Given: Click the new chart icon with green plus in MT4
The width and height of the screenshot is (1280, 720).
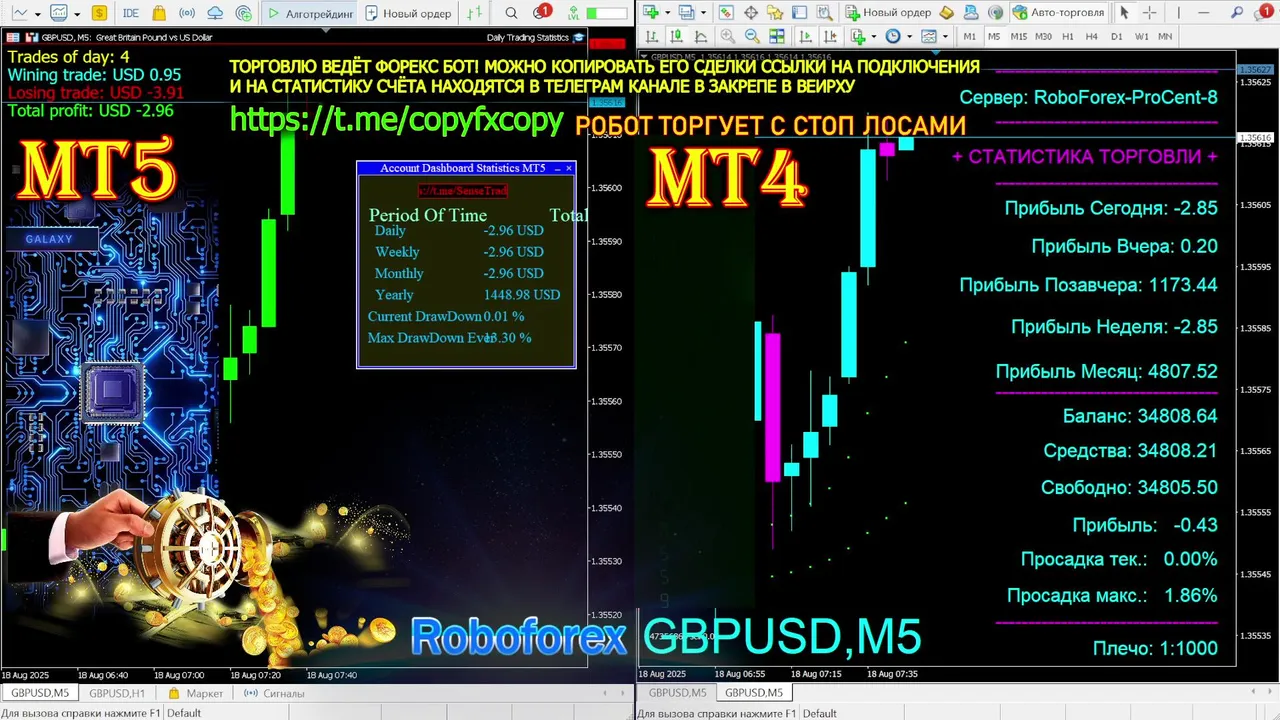Looking at the screenshot, I should point(651,13).
